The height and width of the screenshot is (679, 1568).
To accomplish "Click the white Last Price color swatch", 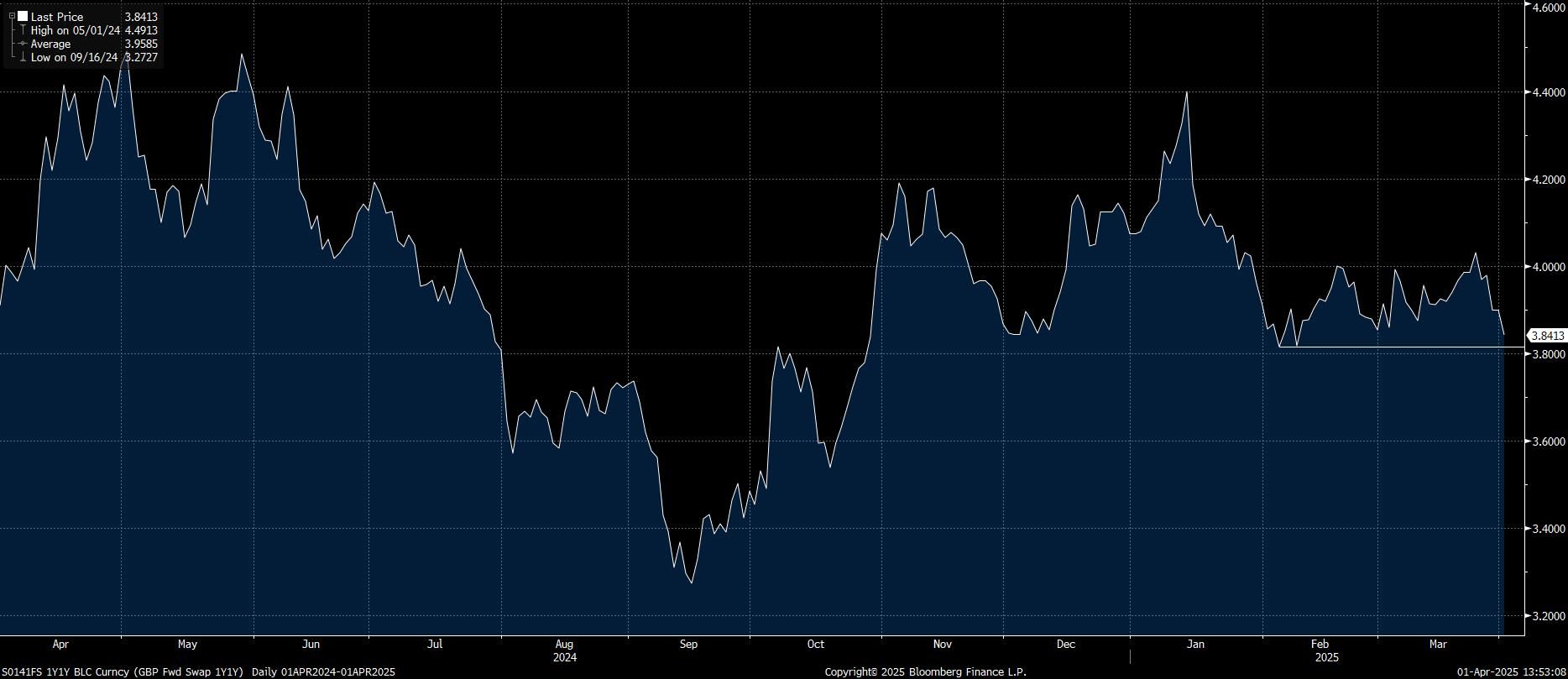I will pyautogui.click(x=22, y=16).
